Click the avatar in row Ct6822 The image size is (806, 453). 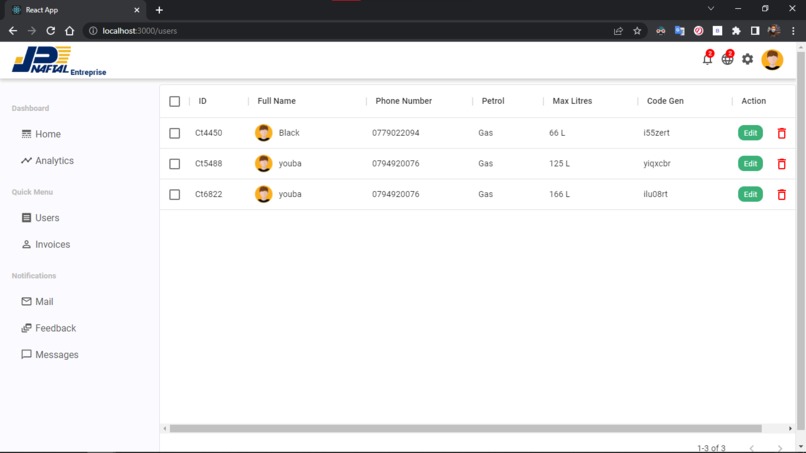pyautogui.click(x=264, y=194)
